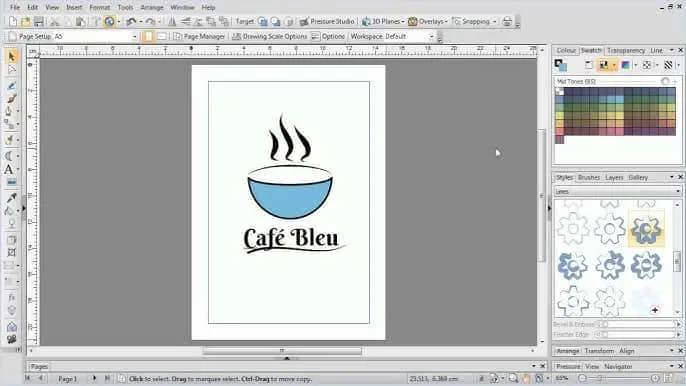Open the Tools menu
Screen dimensions: 686x386
(x=125, y=7)
